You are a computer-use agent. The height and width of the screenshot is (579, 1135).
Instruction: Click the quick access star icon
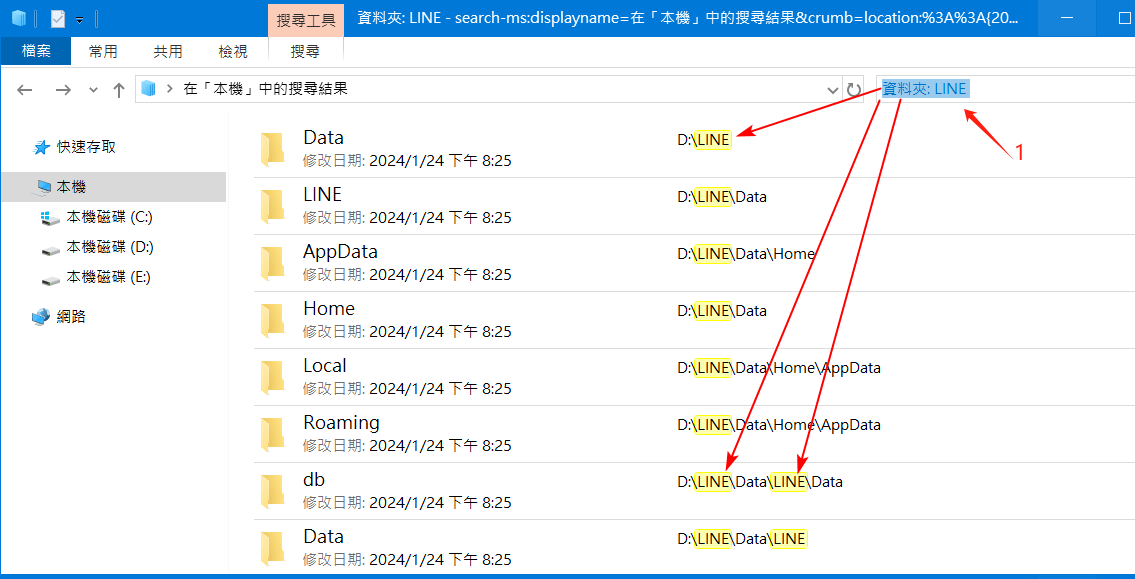41,148
